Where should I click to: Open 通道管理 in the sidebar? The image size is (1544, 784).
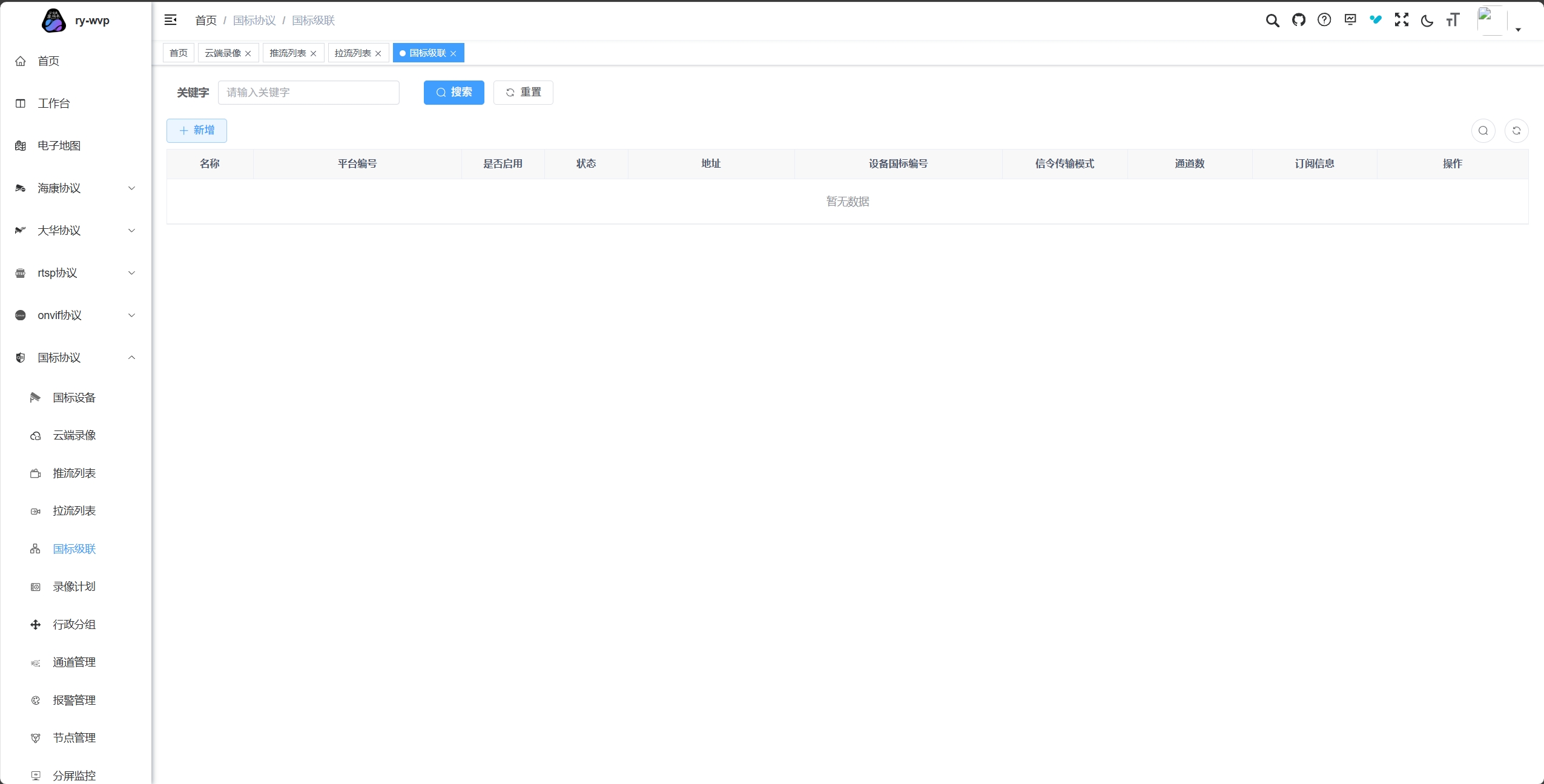point(74,662)
